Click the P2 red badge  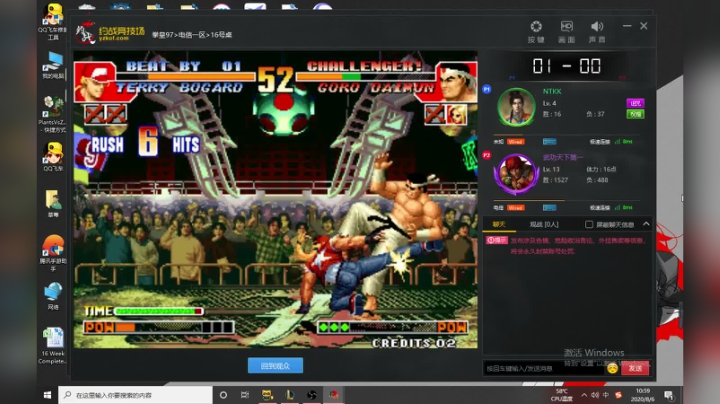(487, 156)
